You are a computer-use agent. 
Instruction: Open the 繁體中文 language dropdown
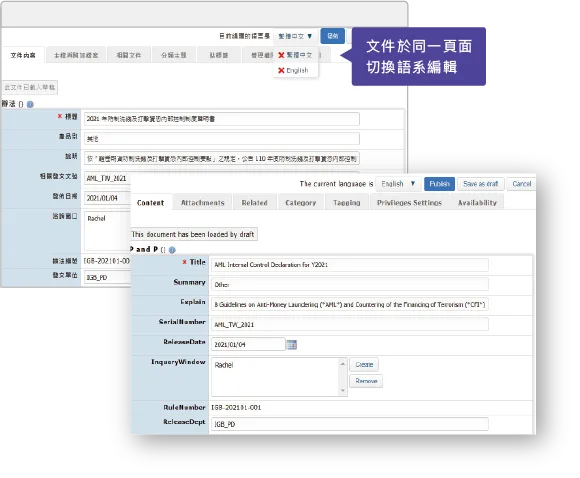(x=295, y=36)
